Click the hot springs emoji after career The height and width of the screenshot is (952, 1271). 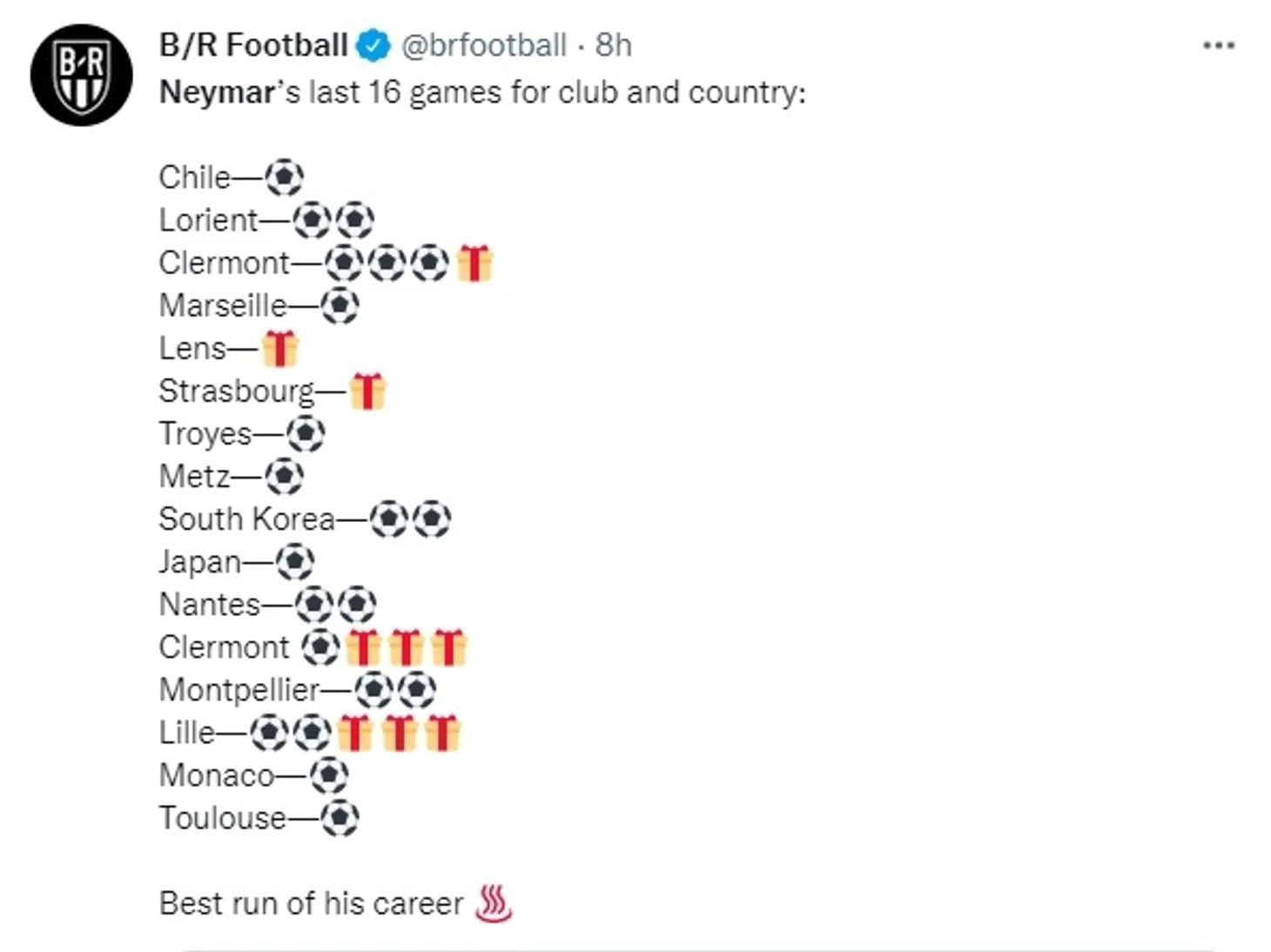point(494,903)
